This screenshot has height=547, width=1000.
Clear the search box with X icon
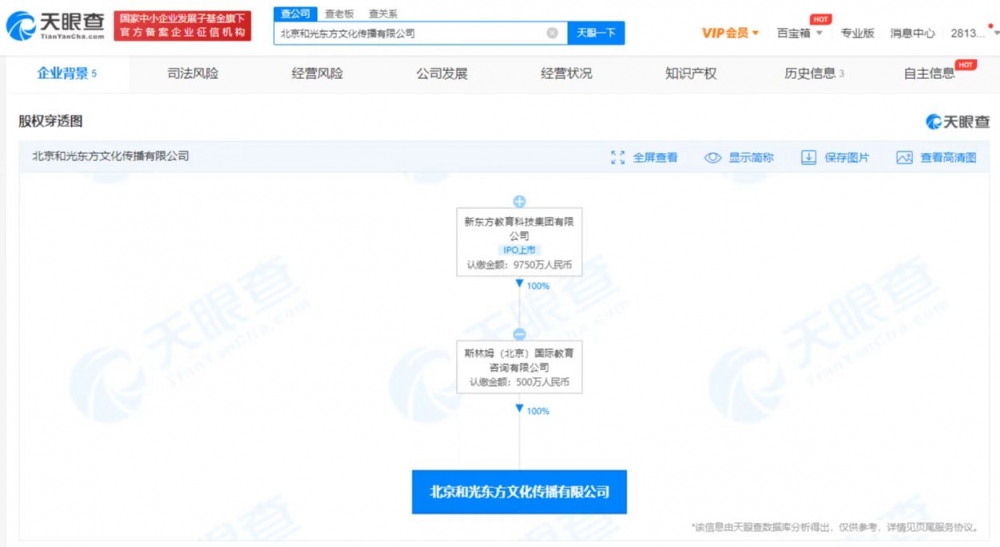click(x=552, y=33)
